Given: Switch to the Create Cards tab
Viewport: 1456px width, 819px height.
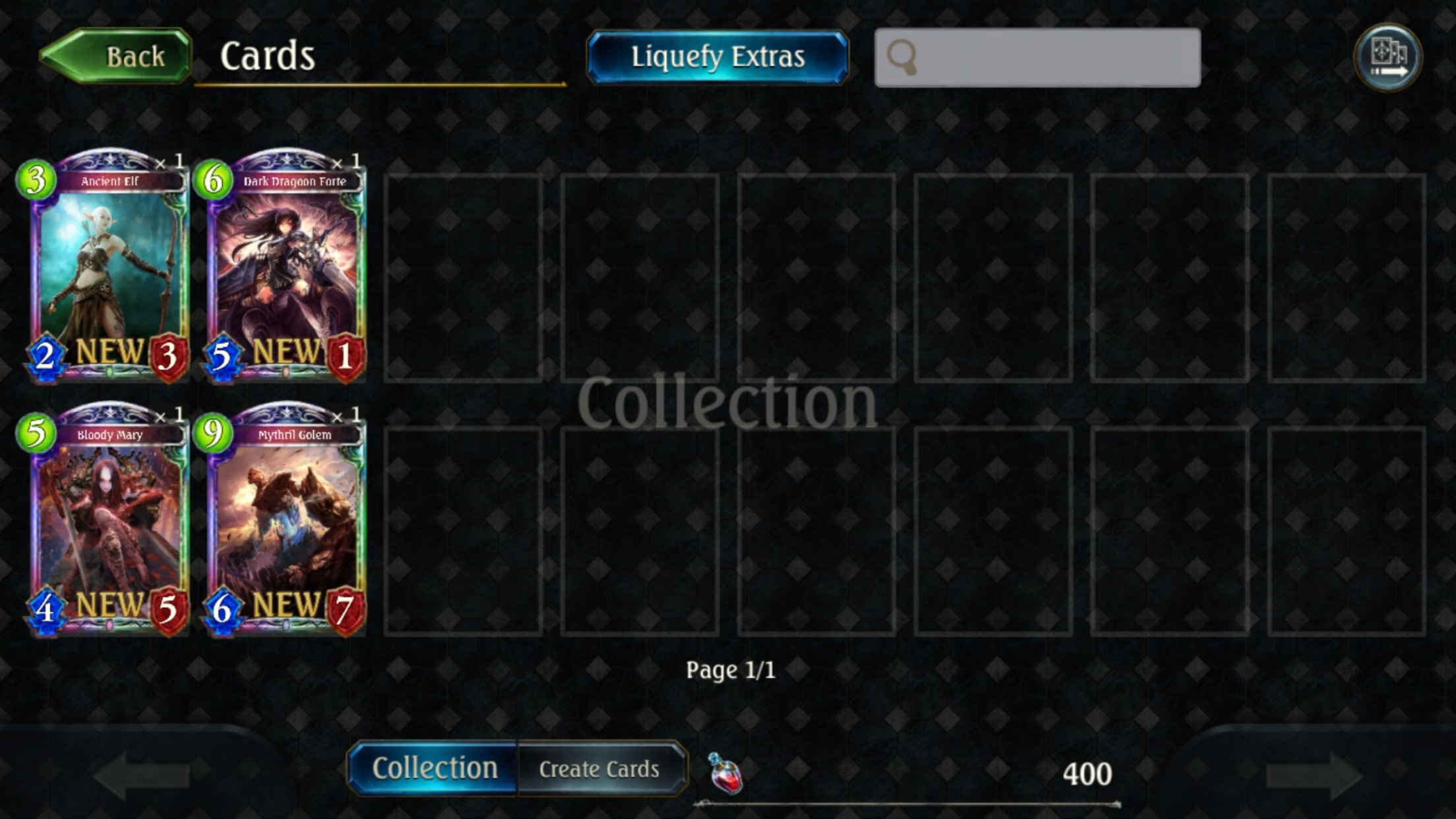Looking at the screenshot, I should pyautogui.click(x=600, y=769).
